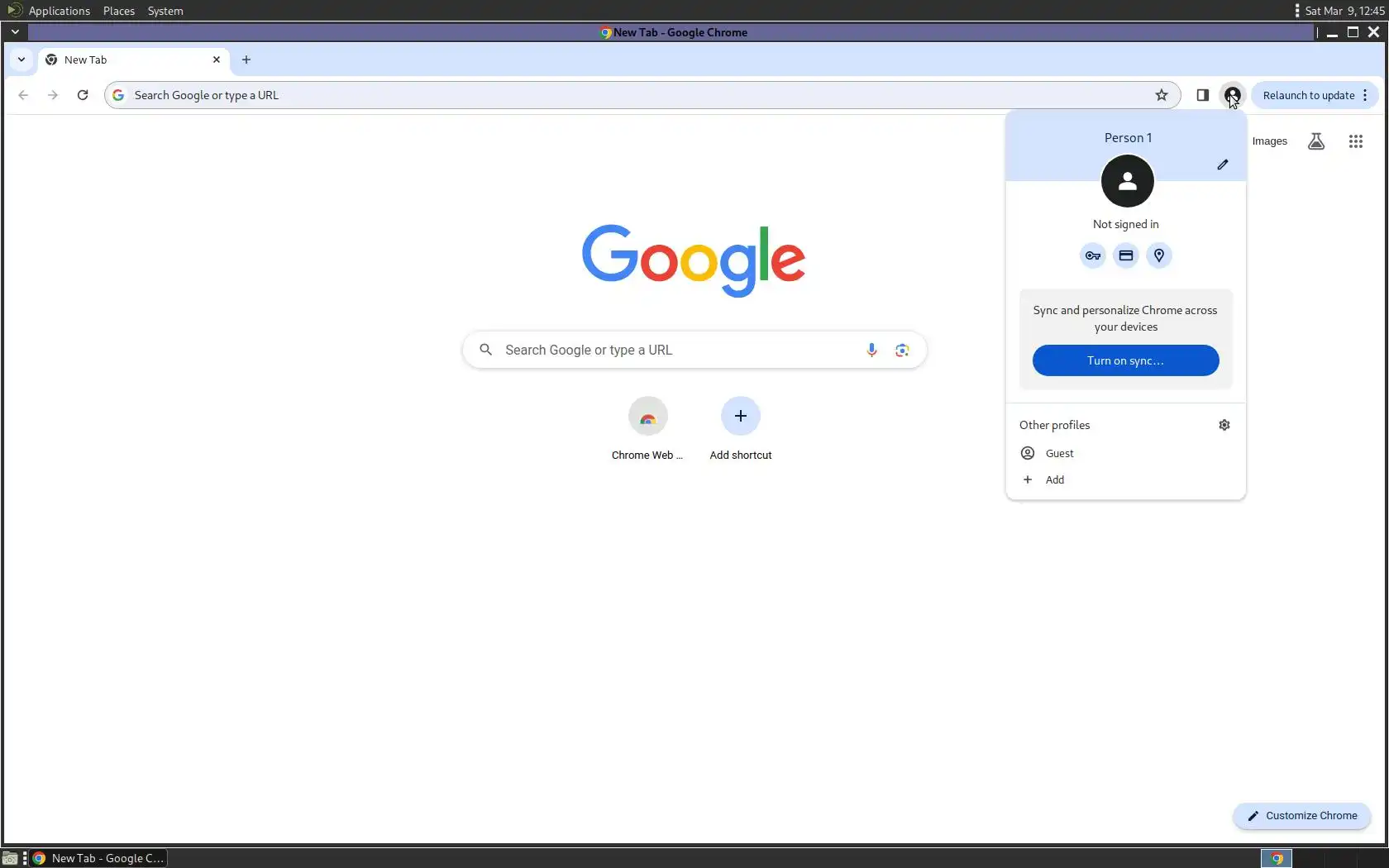Screen dimensions: 1389x868
Task: Open the System menu
Action: (165, 11)
